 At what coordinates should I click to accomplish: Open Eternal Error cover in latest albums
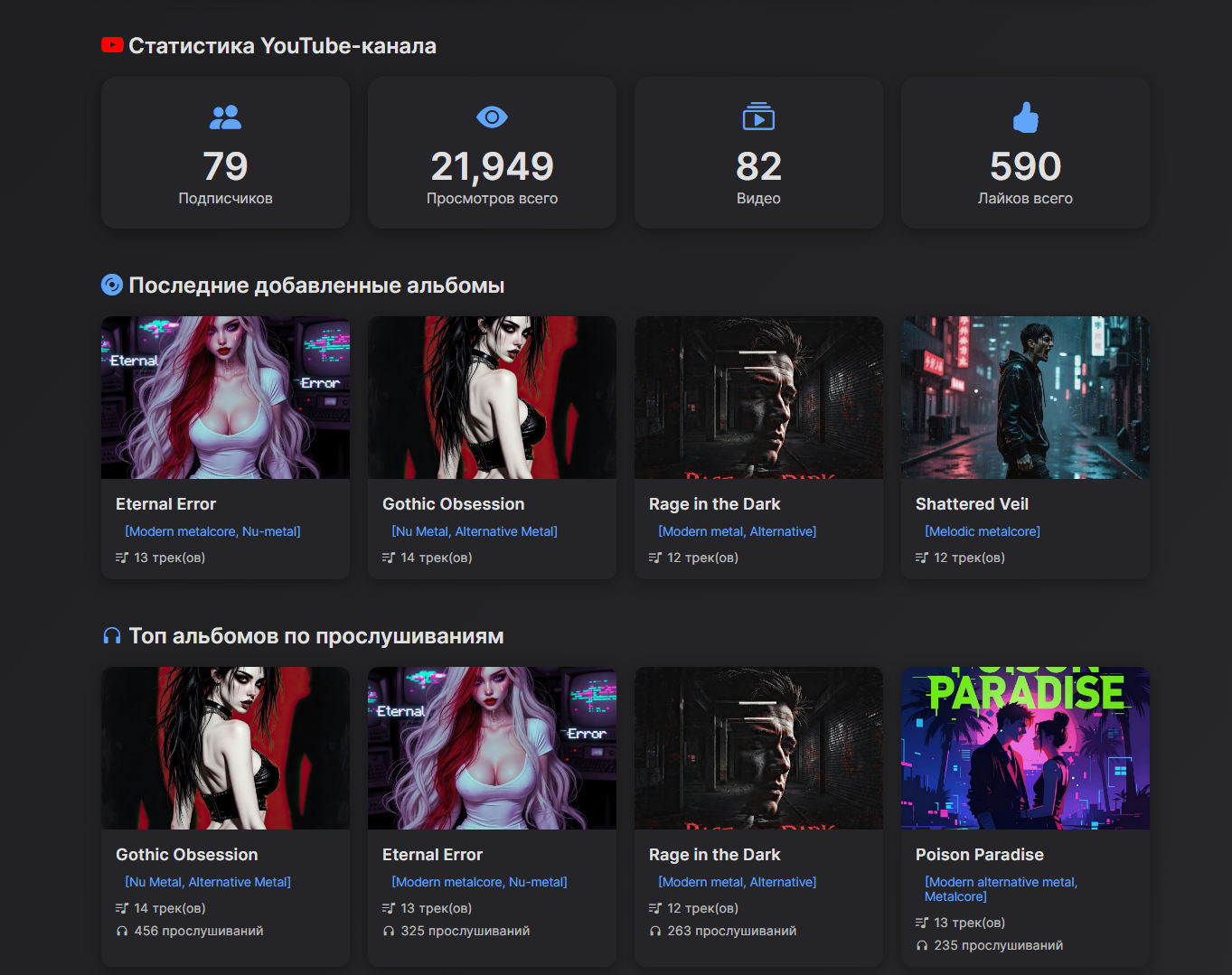pyautogui.click(x=225, y=398)
